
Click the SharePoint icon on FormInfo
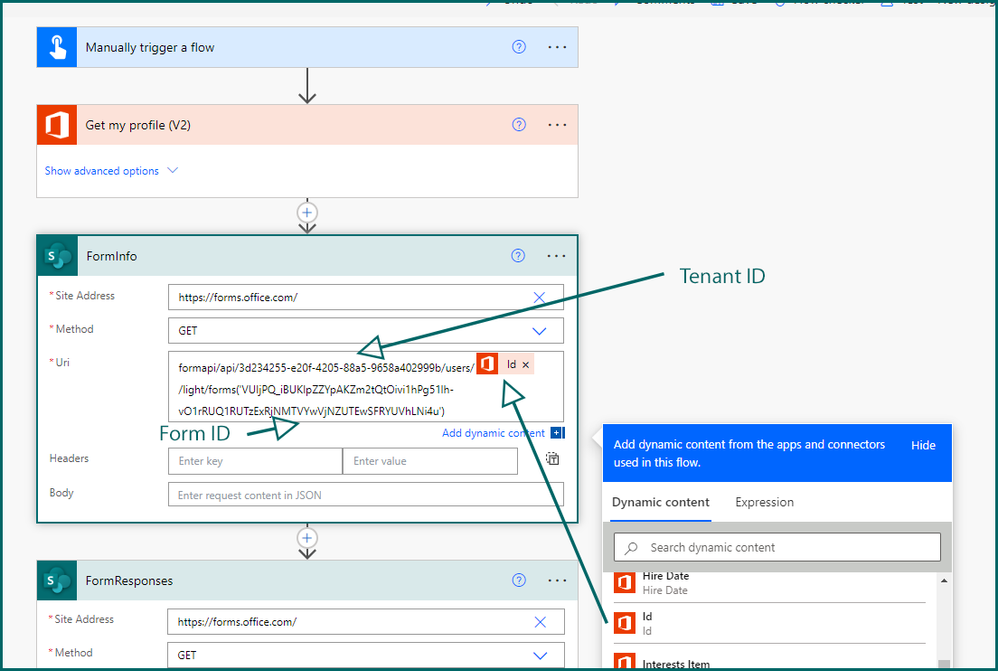[x=58, y=256]
